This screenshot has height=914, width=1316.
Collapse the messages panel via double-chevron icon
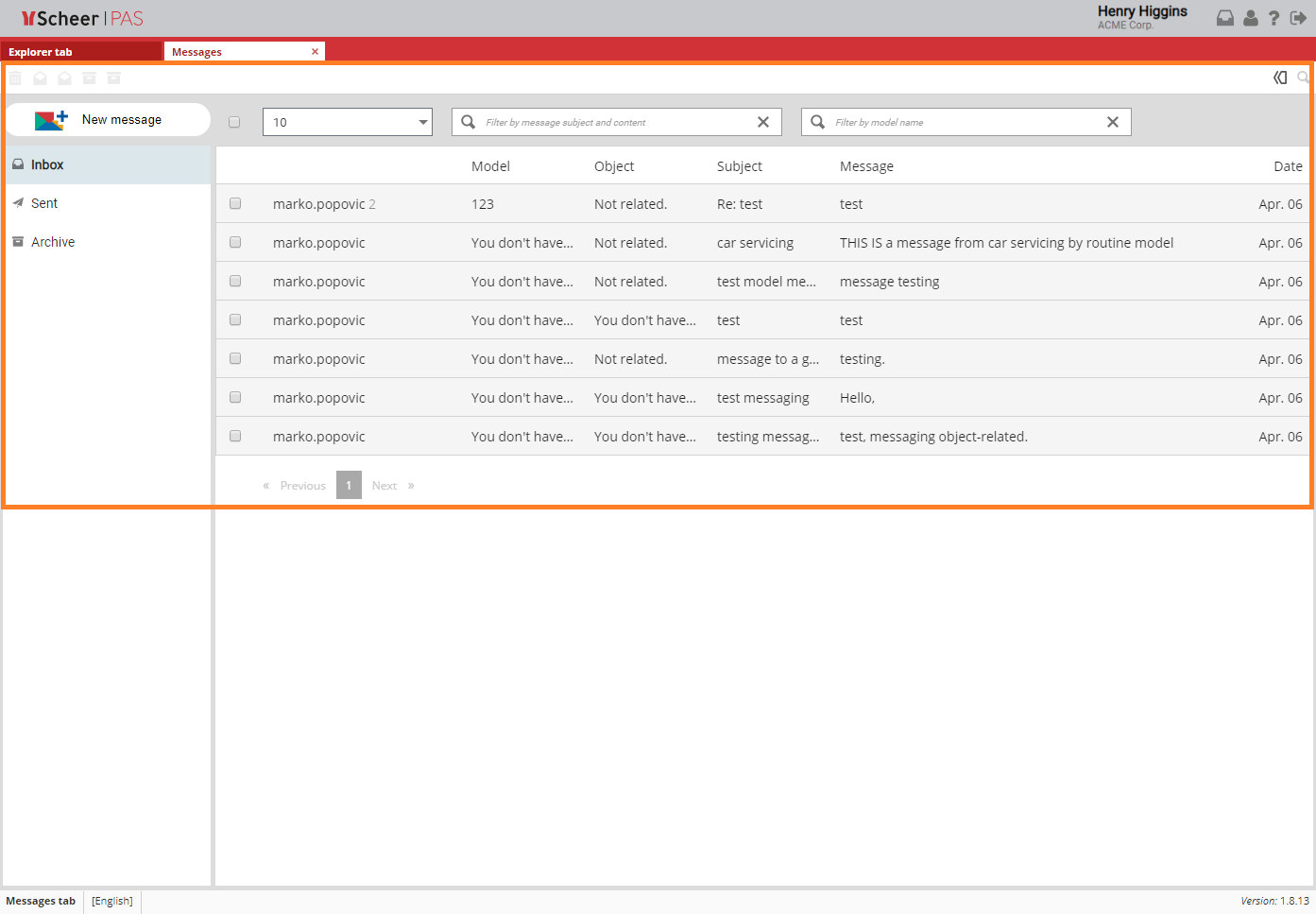pyautogui.click(x=1281, y=78)
